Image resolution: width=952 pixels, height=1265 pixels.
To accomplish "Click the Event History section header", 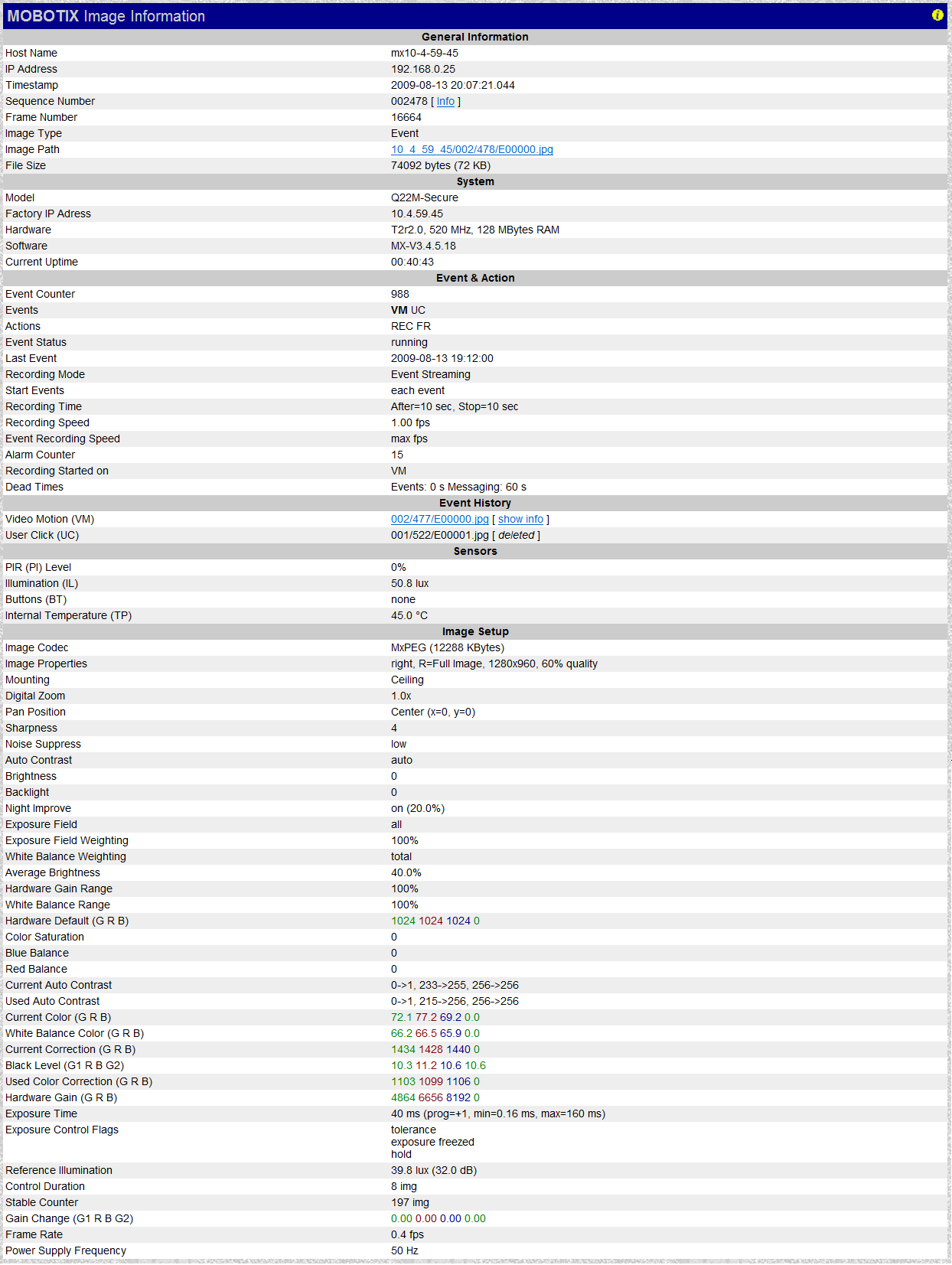I will [475, 503].
